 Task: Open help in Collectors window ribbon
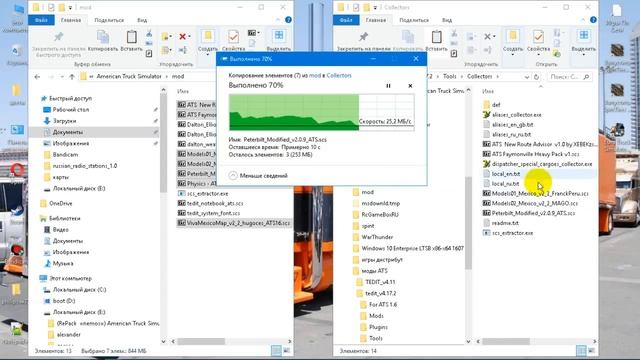(x=593, y=20)
